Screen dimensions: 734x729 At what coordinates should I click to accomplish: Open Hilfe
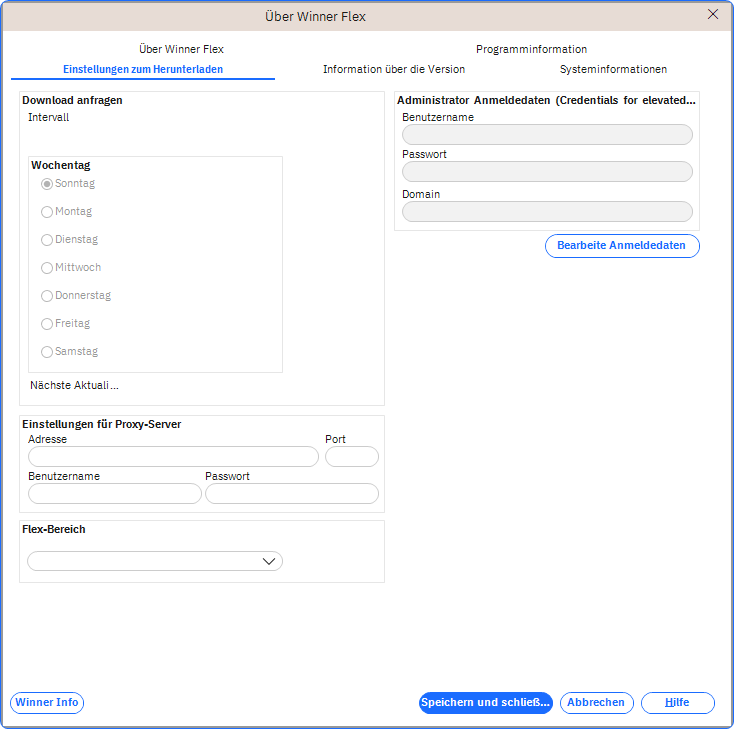(677, 703)
